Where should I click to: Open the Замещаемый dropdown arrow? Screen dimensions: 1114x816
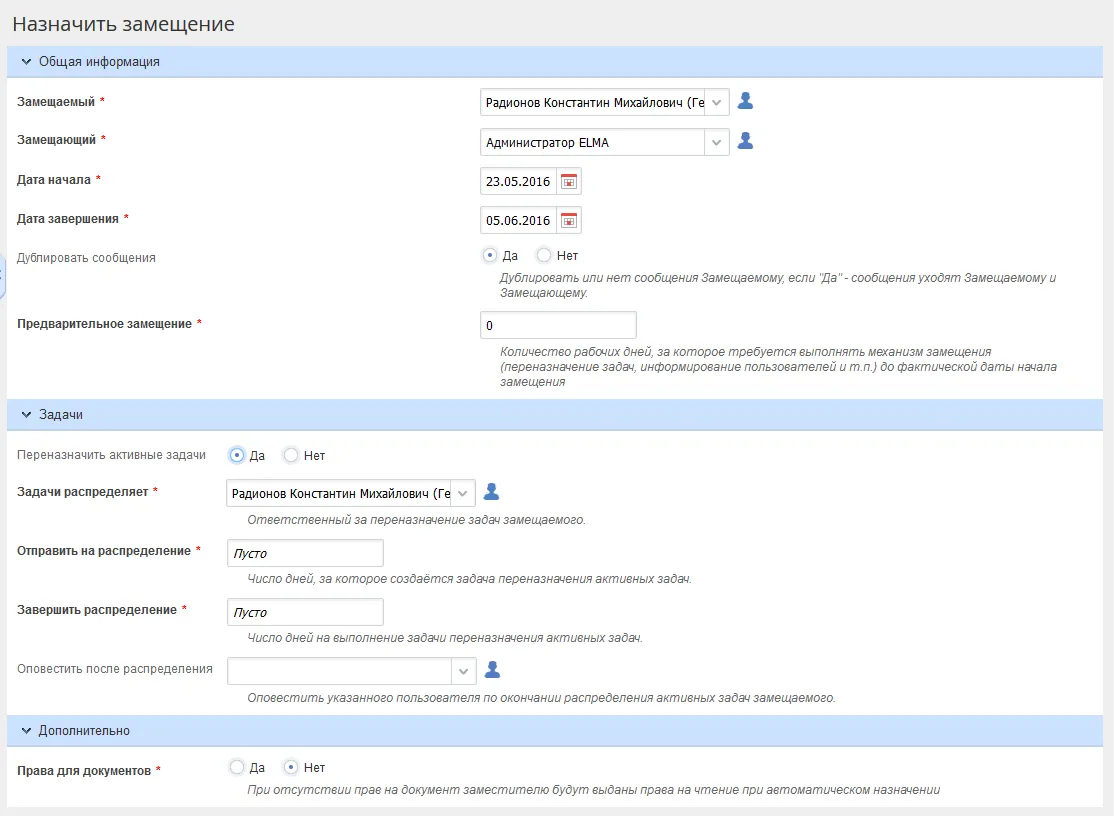click(717, 102)
